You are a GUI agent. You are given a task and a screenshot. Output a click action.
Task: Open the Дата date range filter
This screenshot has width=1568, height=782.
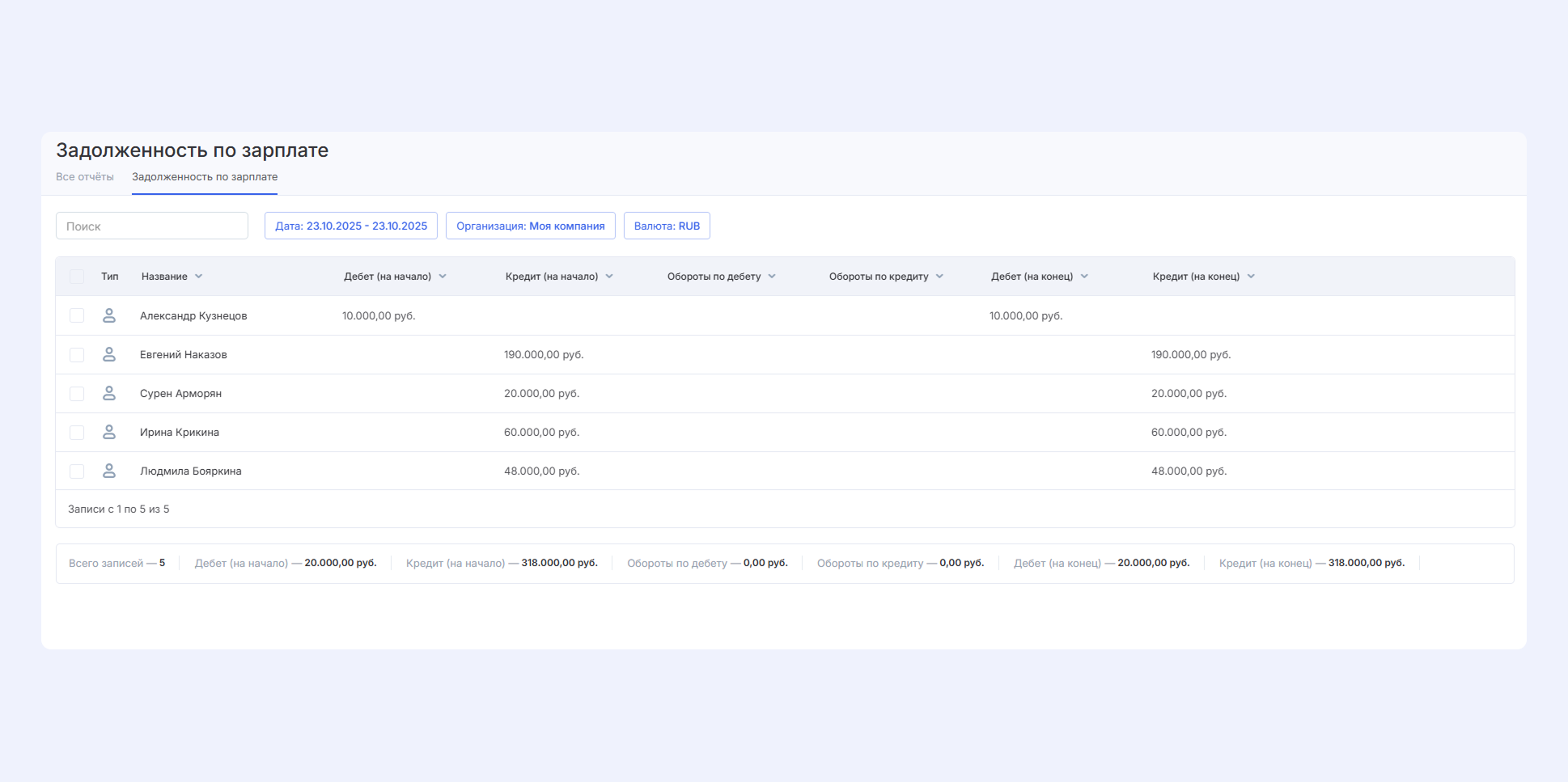tap(351, 226)
